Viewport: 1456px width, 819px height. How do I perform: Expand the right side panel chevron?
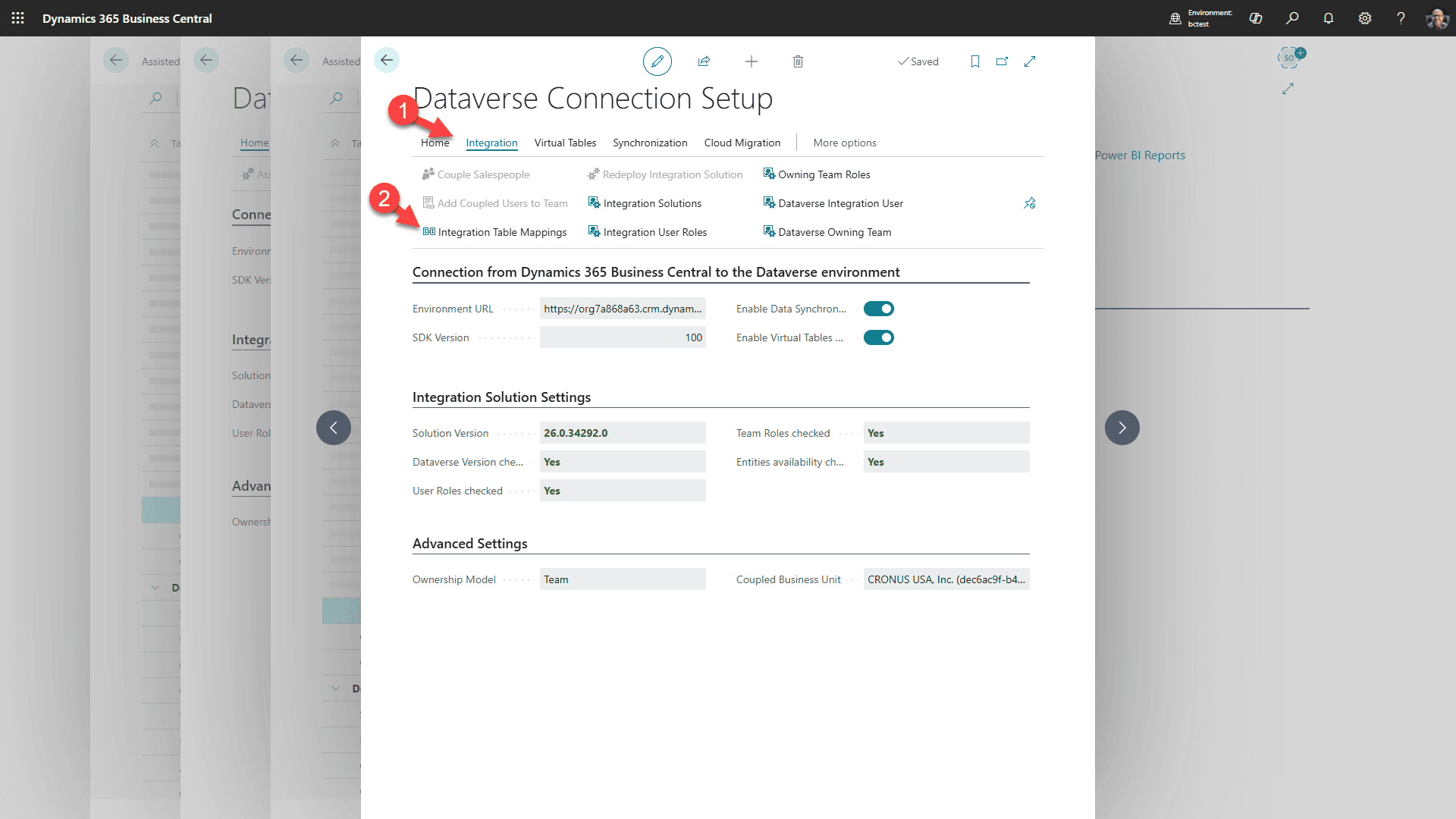(x=1122, y=427)
